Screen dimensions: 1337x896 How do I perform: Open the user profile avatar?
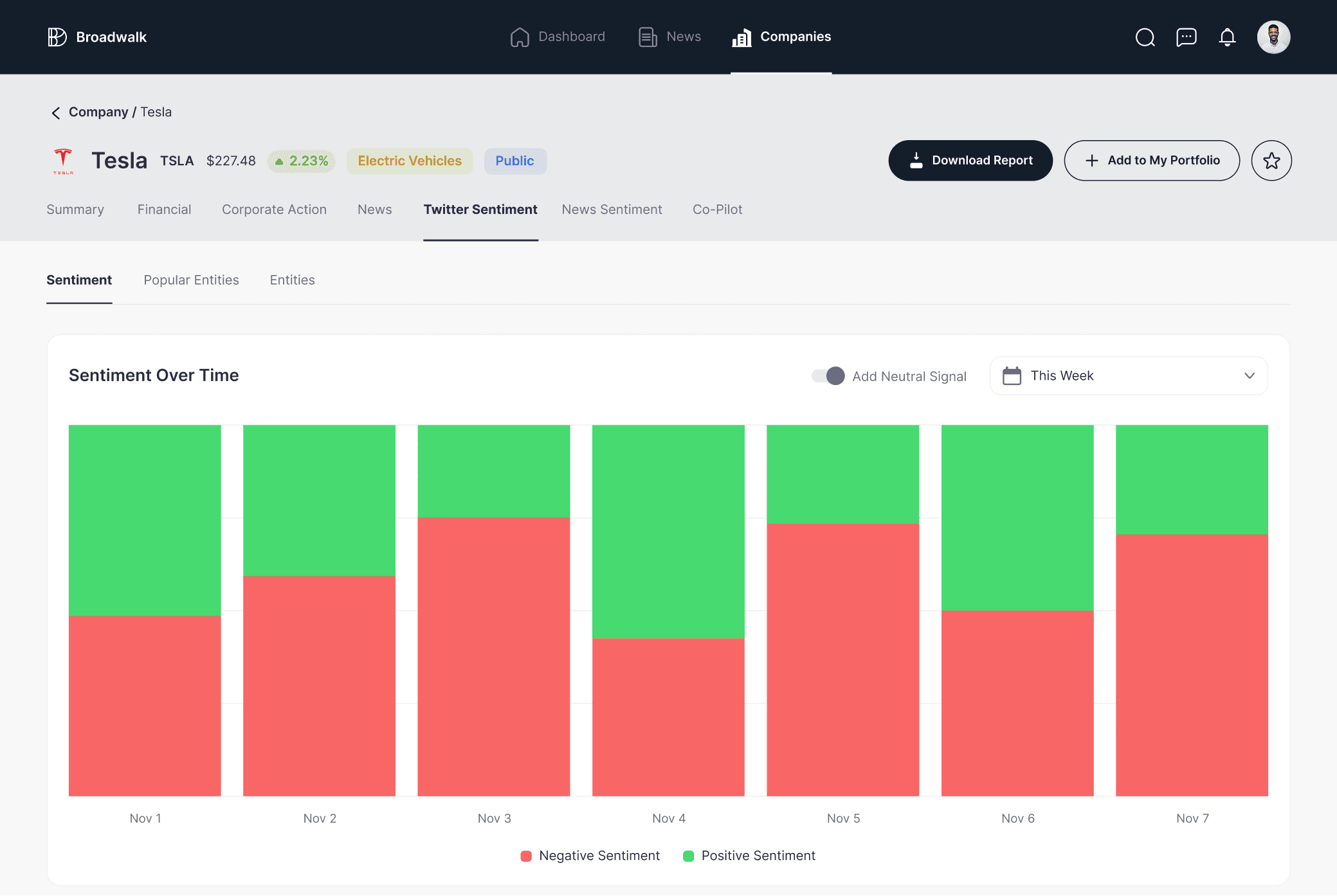(x=1273, y=37)
